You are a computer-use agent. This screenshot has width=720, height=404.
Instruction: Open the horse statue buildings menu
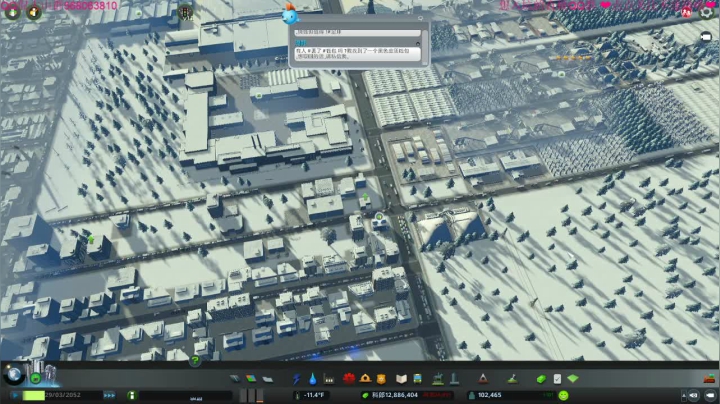coord(438,379)
